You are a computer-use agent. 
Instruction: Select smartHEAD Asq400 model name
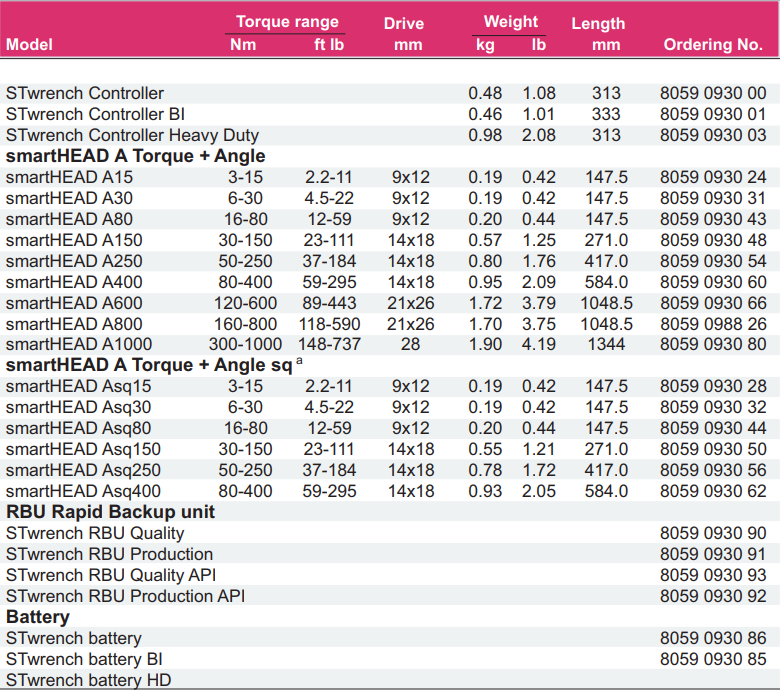point(83,492)
